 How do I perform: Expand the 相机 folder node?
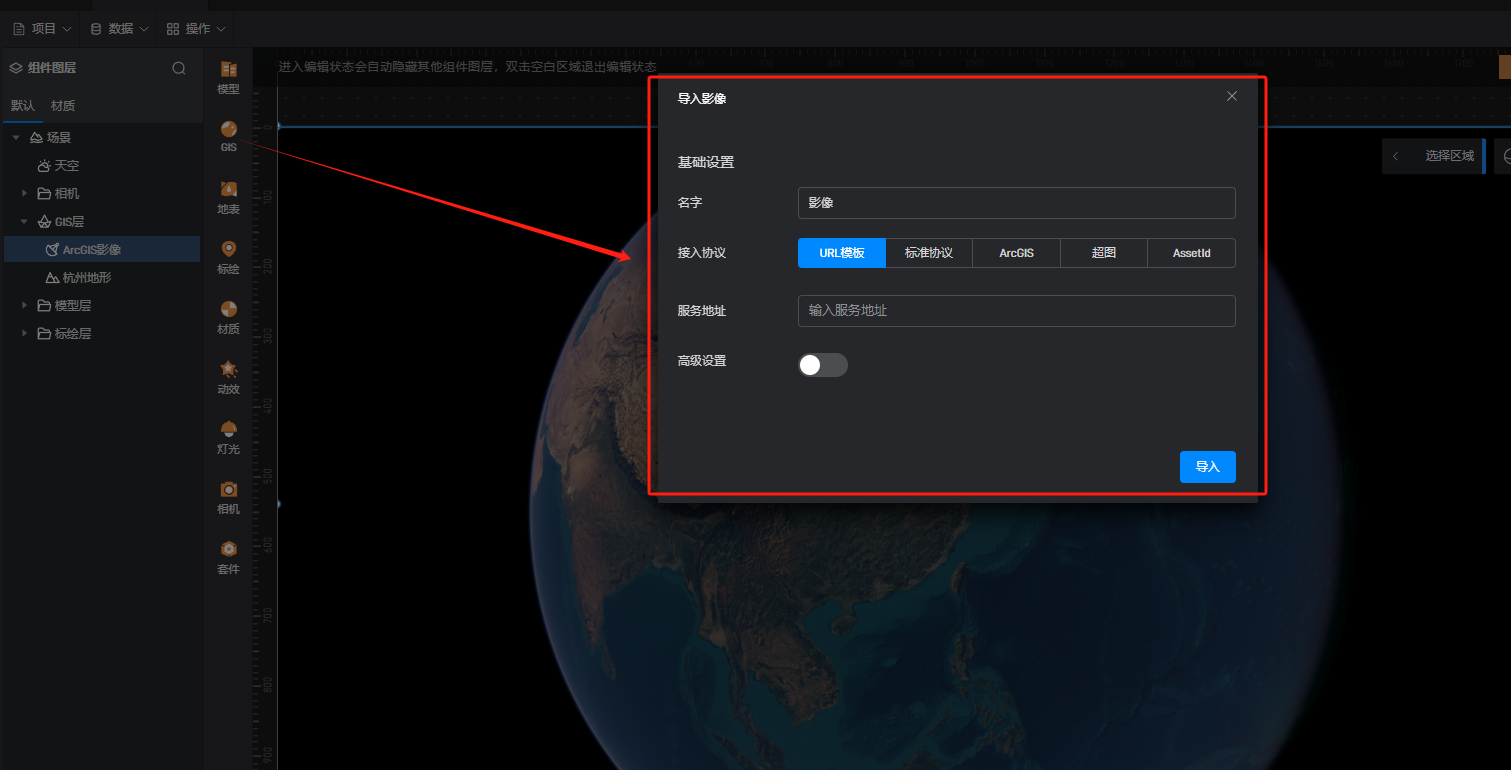[24, 193]
